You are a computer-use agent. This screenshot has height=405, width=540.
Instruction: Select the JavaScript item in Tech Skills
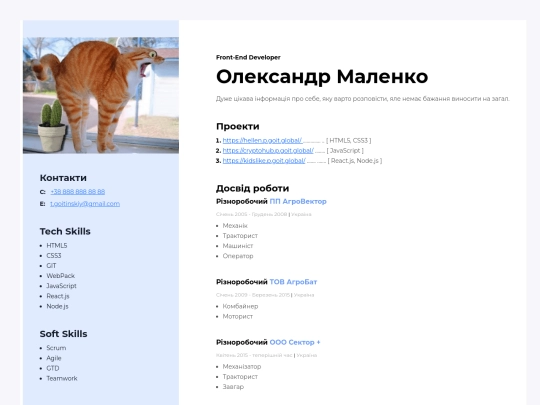pos(61,286)
